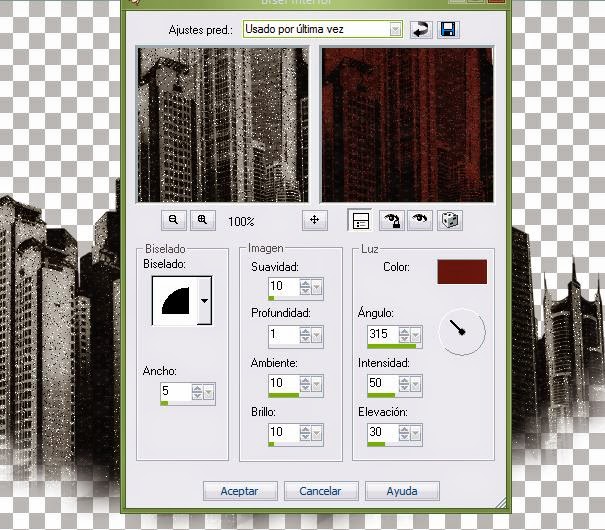Randomize parameters with the dice icon

(x=450, y=220)
